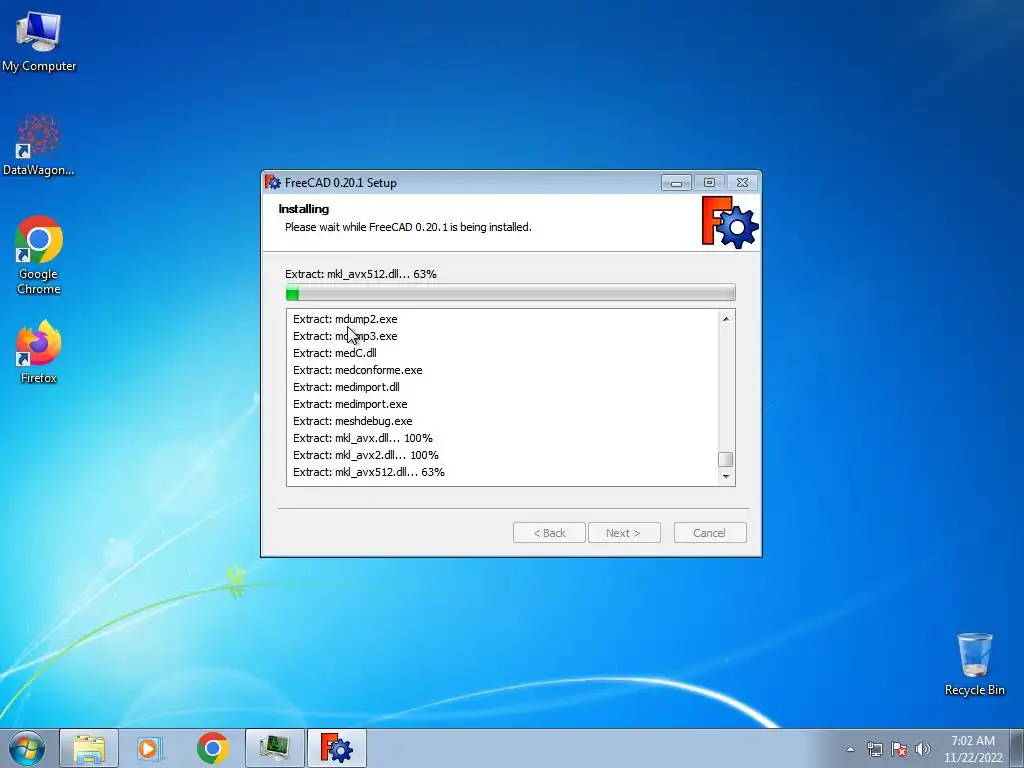Open Chrome from the taskbar
Viewport: 1024px width, 768px height.
click(x=212, y=748)
